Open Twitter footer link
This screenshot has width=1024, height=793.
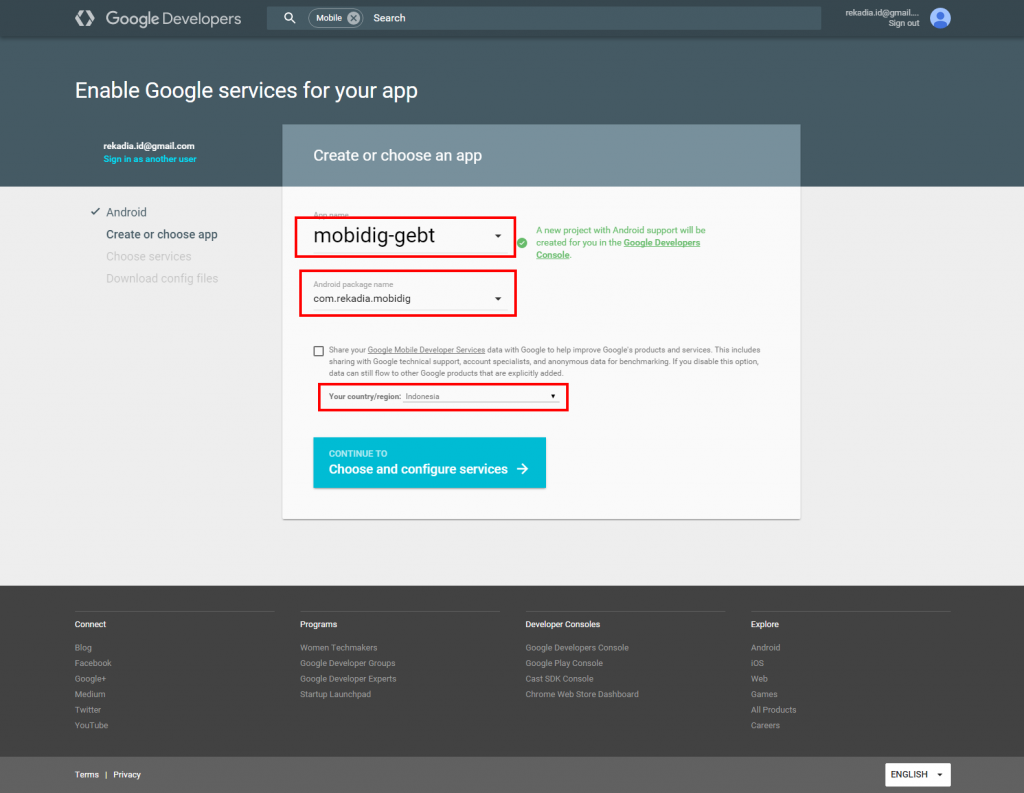pyautogui.click(x=88, y=710)
